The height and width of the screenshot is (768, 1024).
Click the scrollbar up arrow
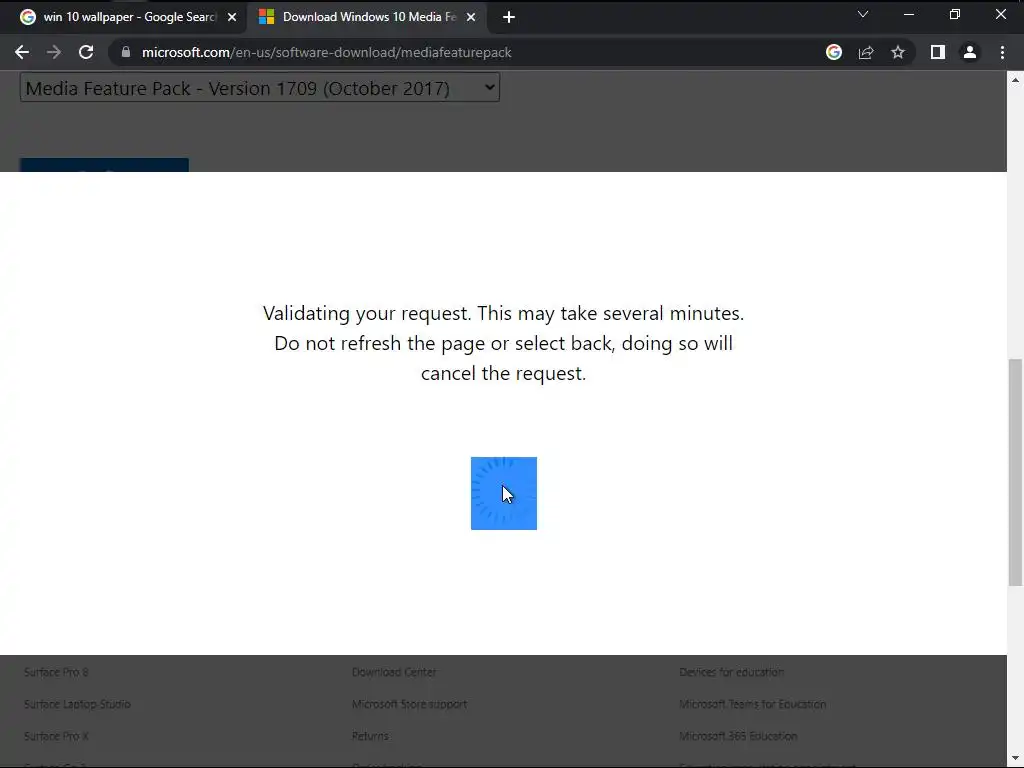click(x=1015, y=80)
